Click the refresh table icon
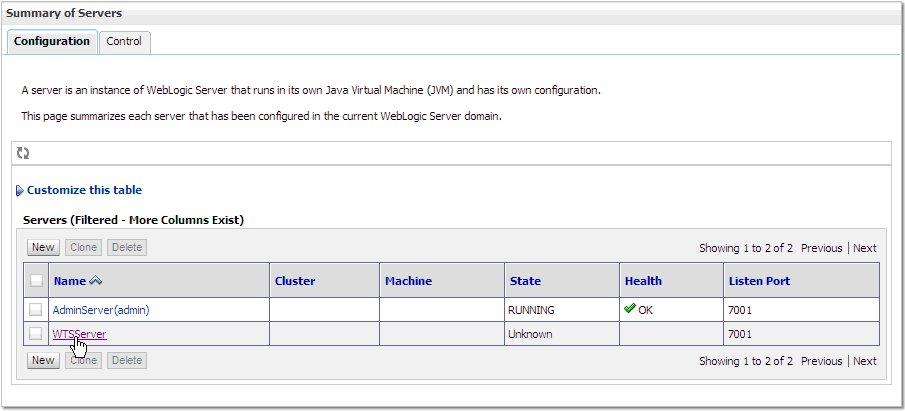The height and width of the screenshot is (411, 905). tap(23, 153)
